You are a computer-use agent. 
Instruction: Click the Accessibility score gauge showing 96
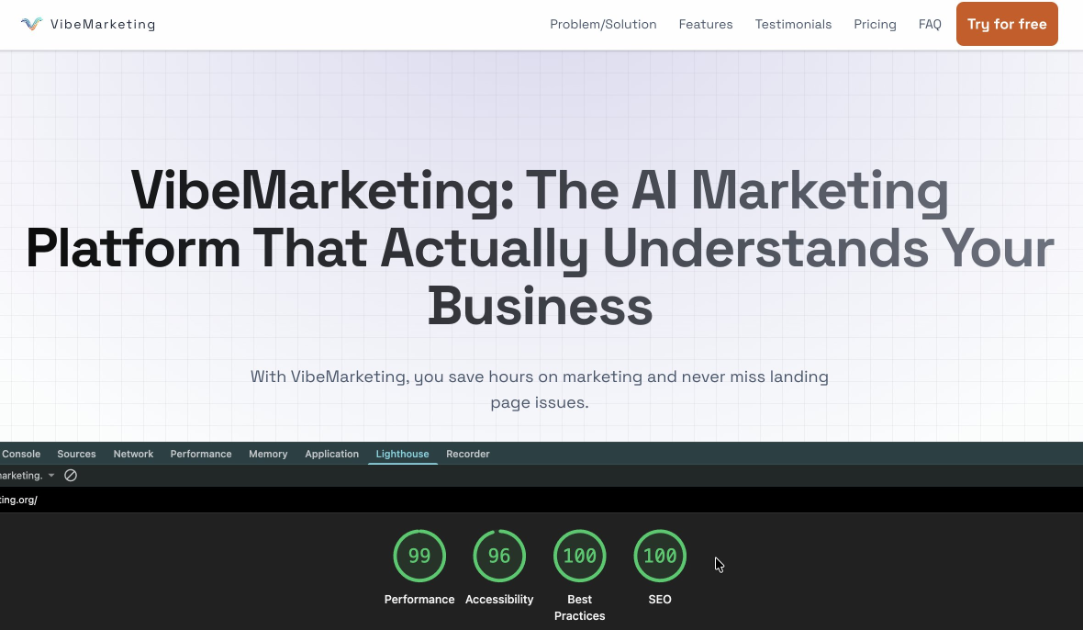coord(499,556)
